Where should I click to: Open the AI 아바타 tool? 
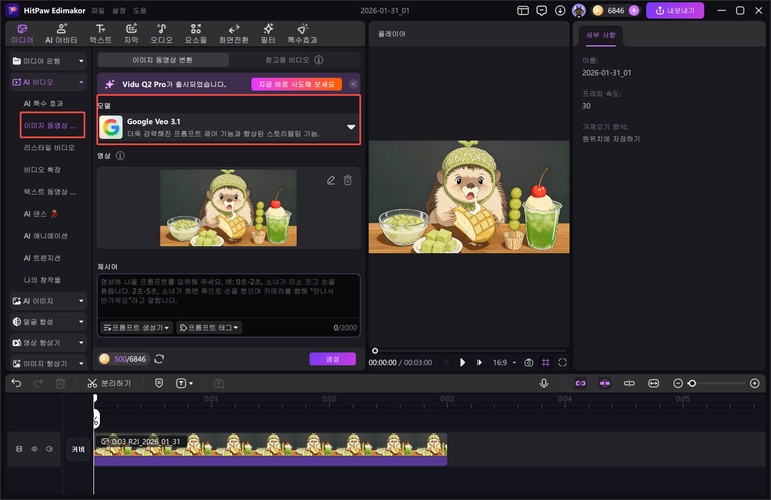coord(61,33)
